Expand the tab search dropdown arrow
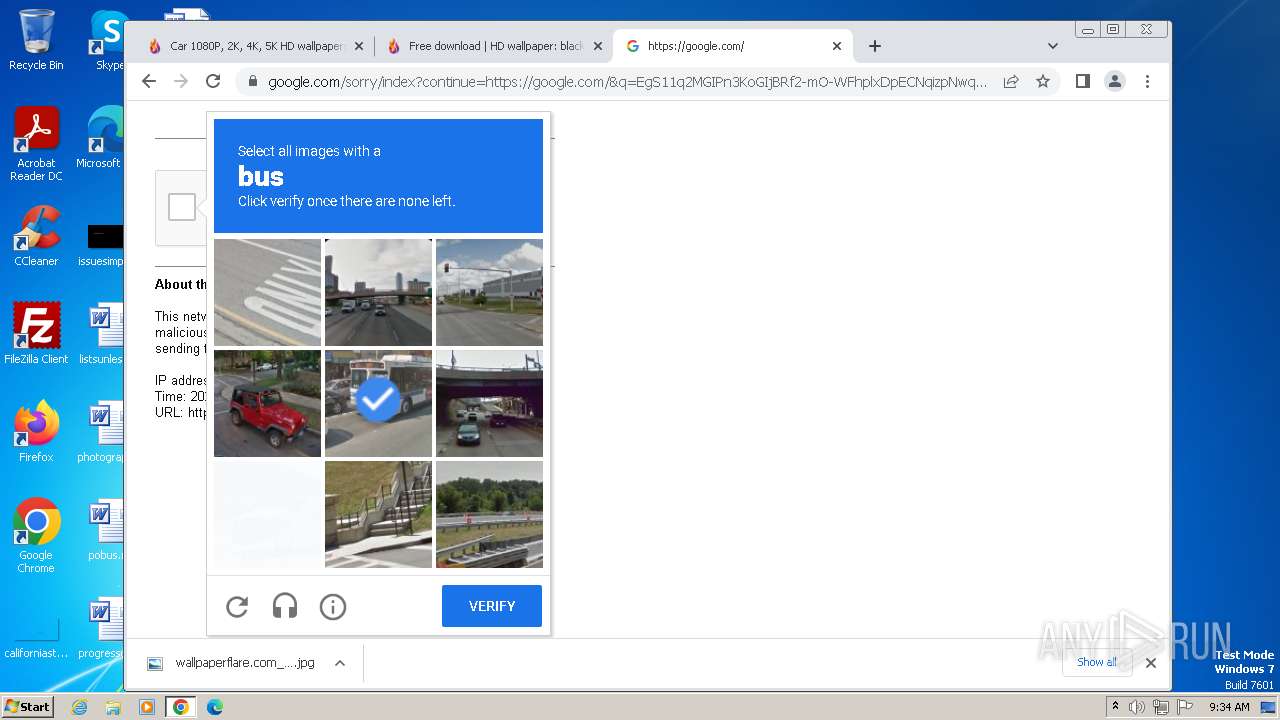The image size is (1280, 720). 1052,46
